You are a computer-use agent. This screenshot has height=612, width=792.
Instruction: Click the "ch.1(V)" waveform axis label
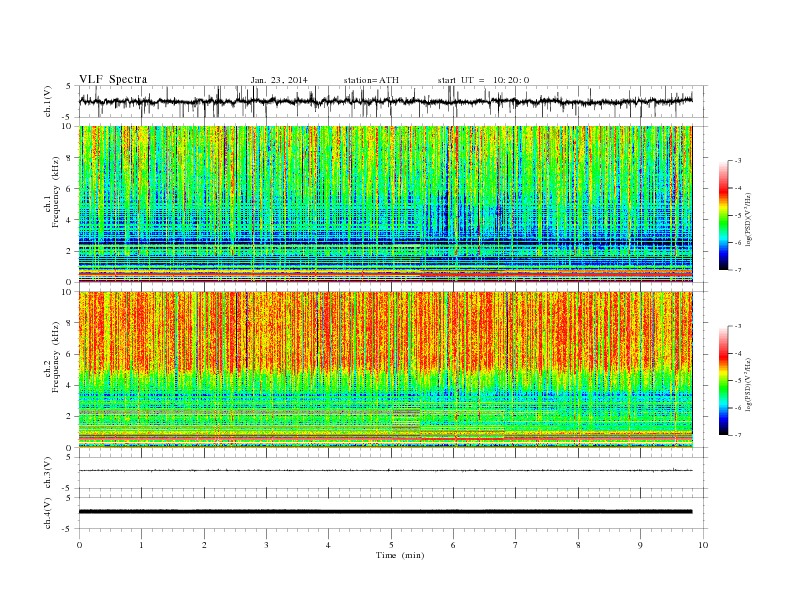click(x=48, y=102)
